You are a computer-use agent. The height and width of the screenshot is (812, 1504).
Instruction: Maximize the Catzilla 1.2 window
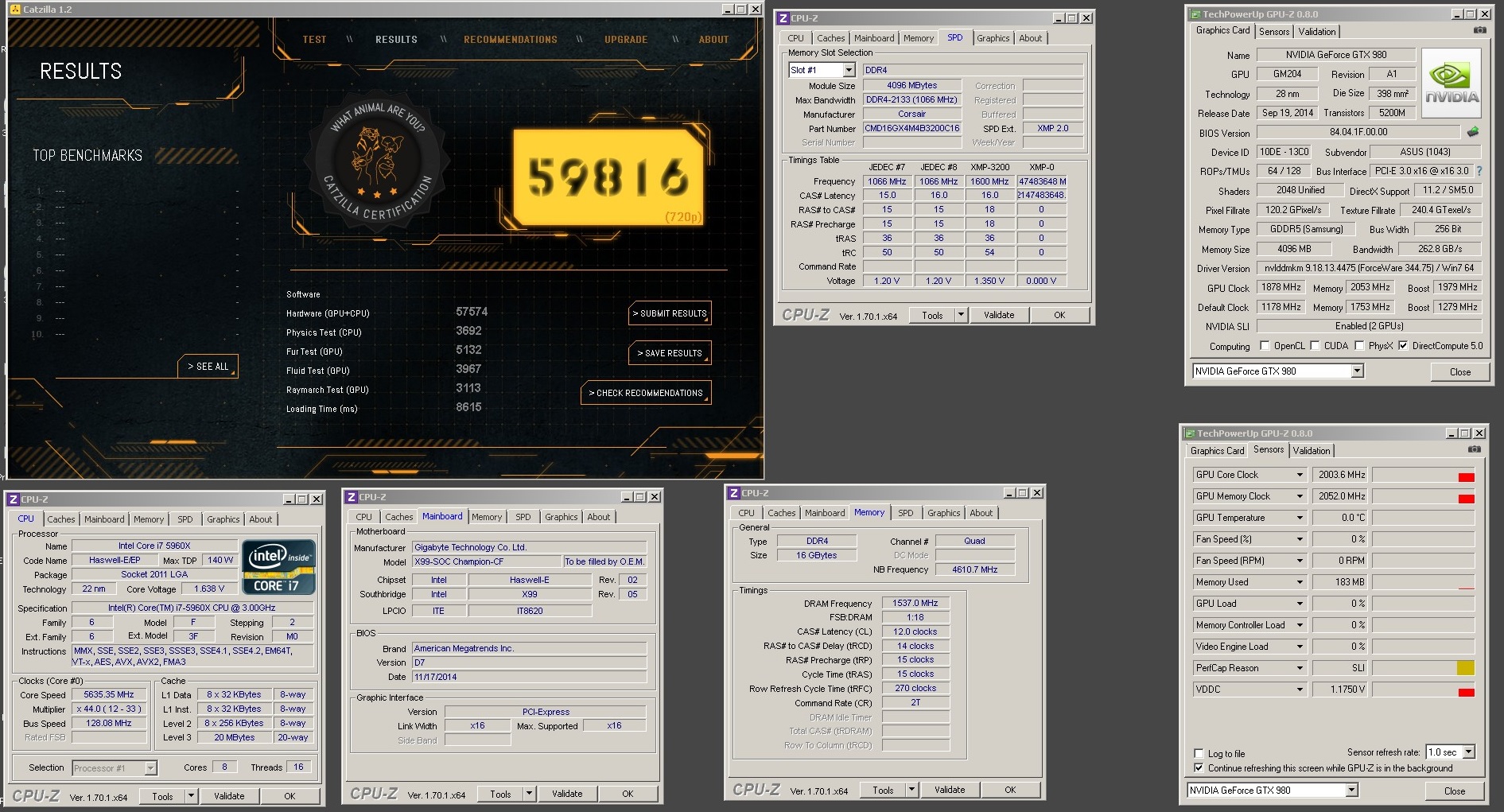[x=741, y=10]
